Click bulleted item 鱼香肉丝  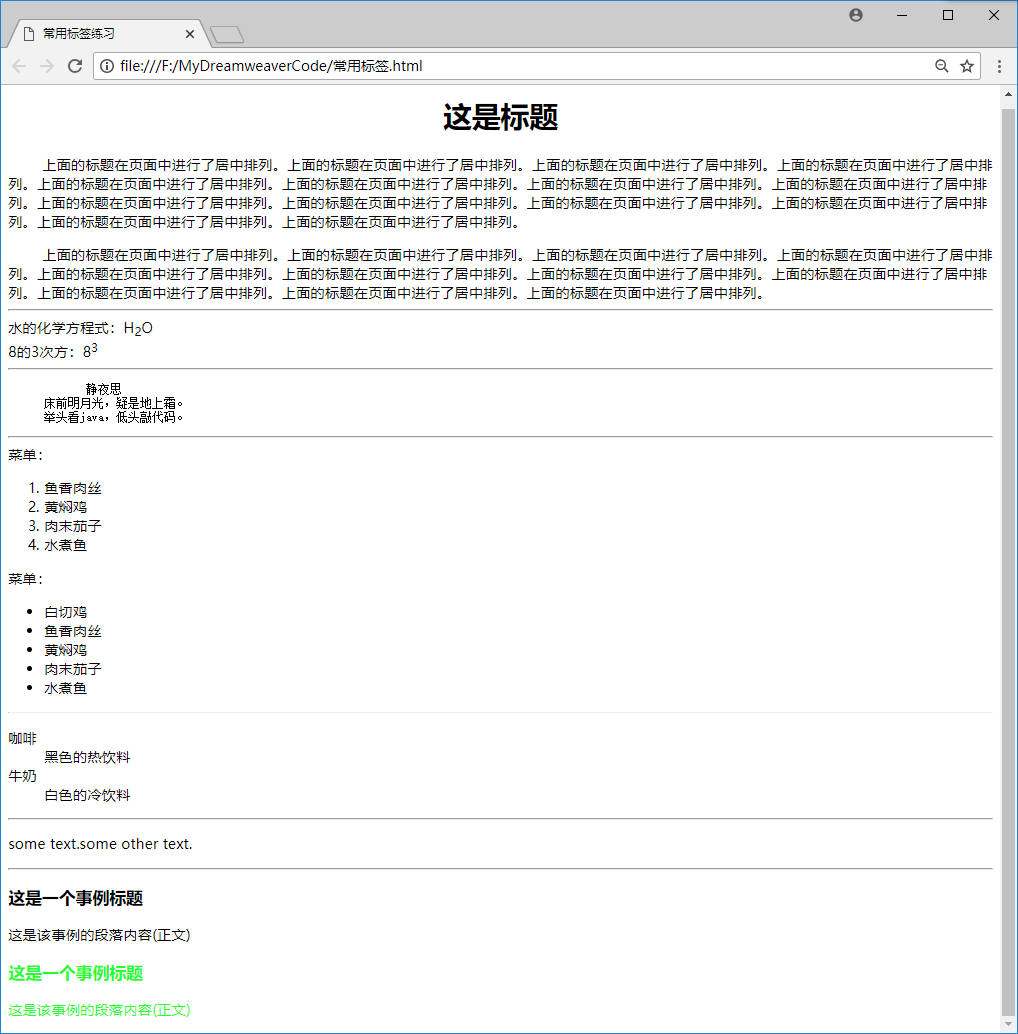click(73, 631)
